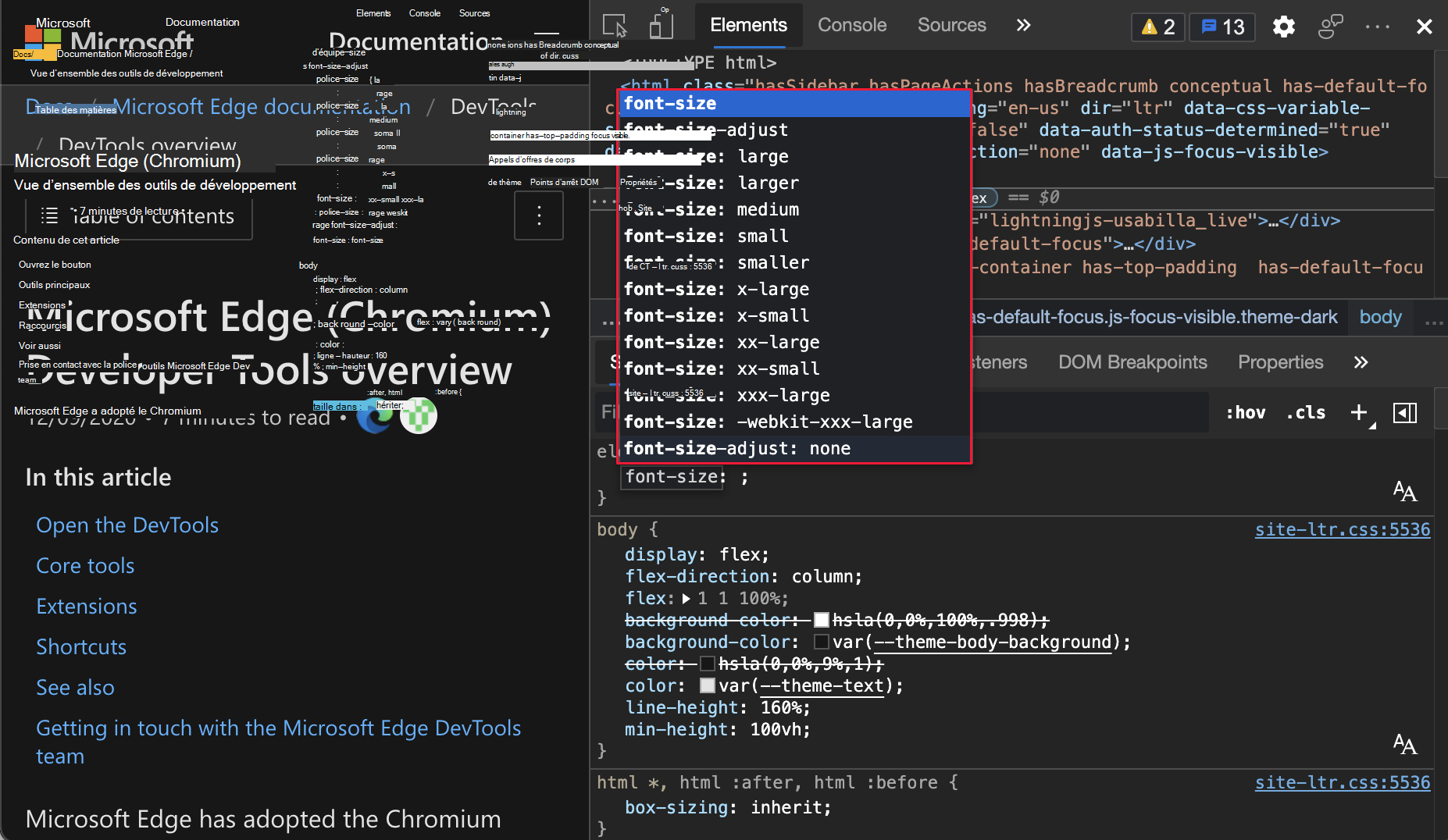The width and height of the screenshot is (1448, 840).
Task: Switch to the Console tab
Action: point(852,25)
